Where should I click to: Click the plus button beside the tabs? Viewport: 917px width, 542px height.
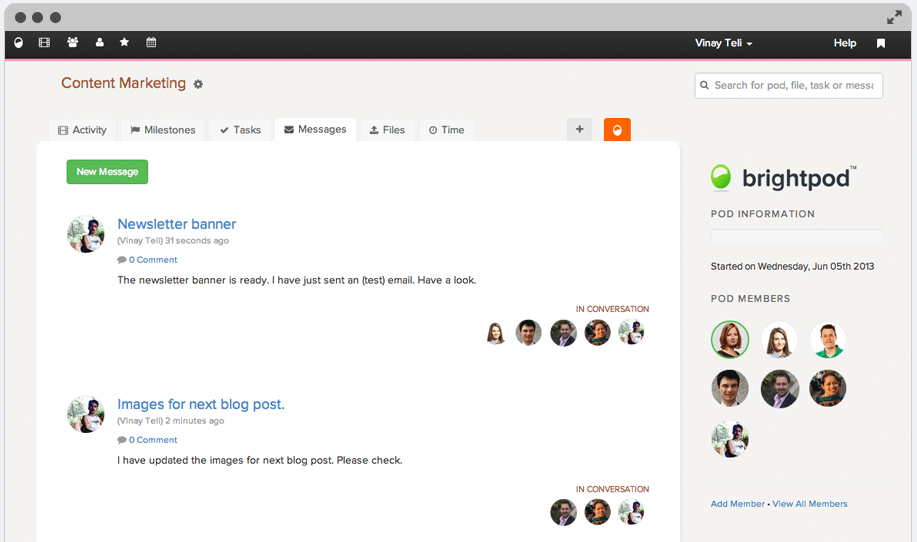[x=579, y=129]
